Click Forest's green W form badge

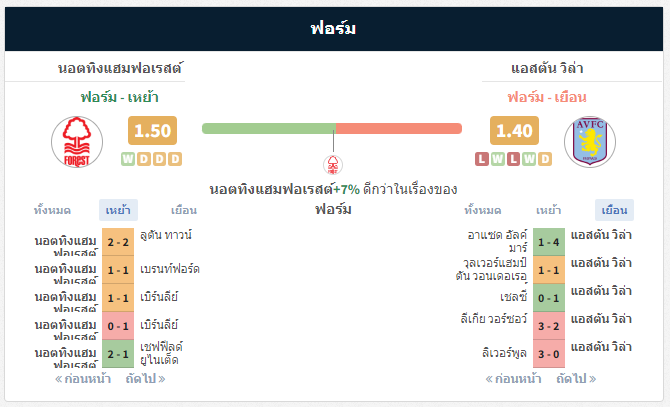[x=128, y=159]
